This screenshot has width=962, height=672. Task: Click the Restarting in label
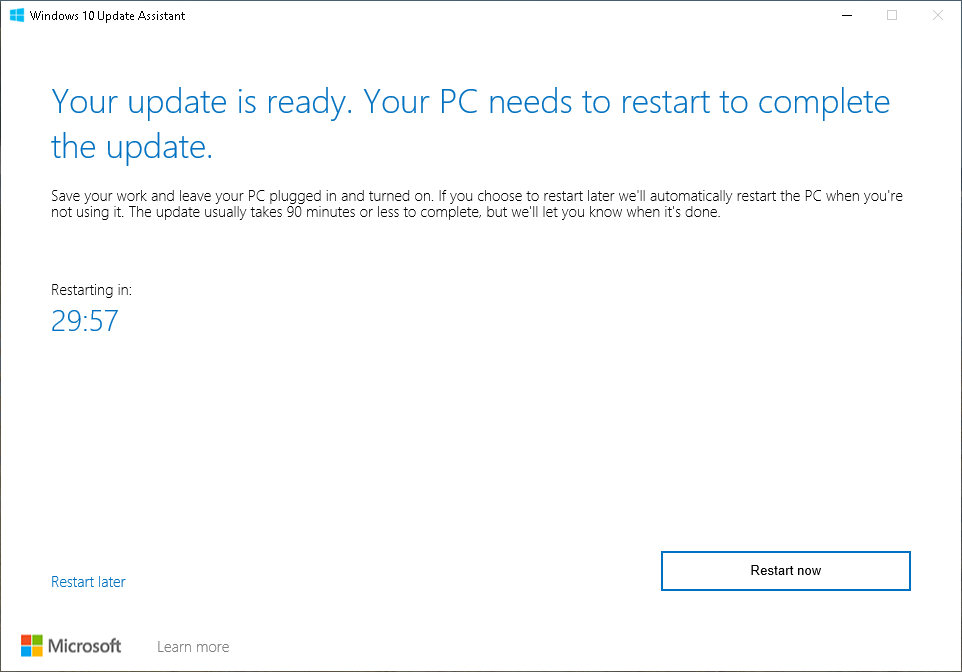pos(91,289)
